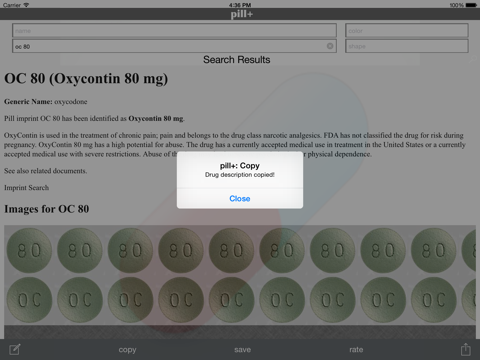
Task: Select the 'Images for OC 80' heading
Action: pos(47,209)
